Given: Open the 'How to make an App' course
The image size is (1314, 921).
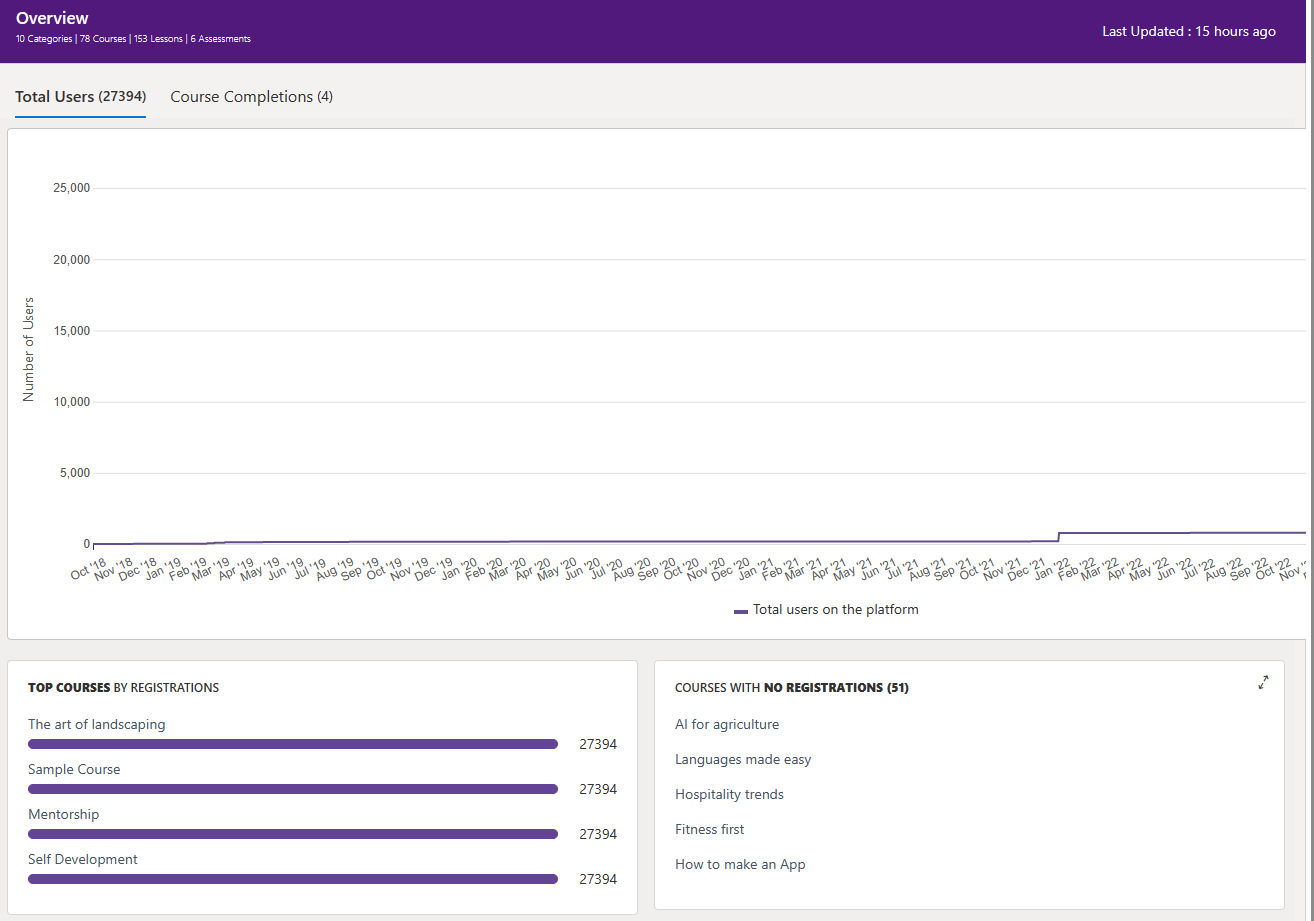Looking at the screenshot, I should [740, 864].
